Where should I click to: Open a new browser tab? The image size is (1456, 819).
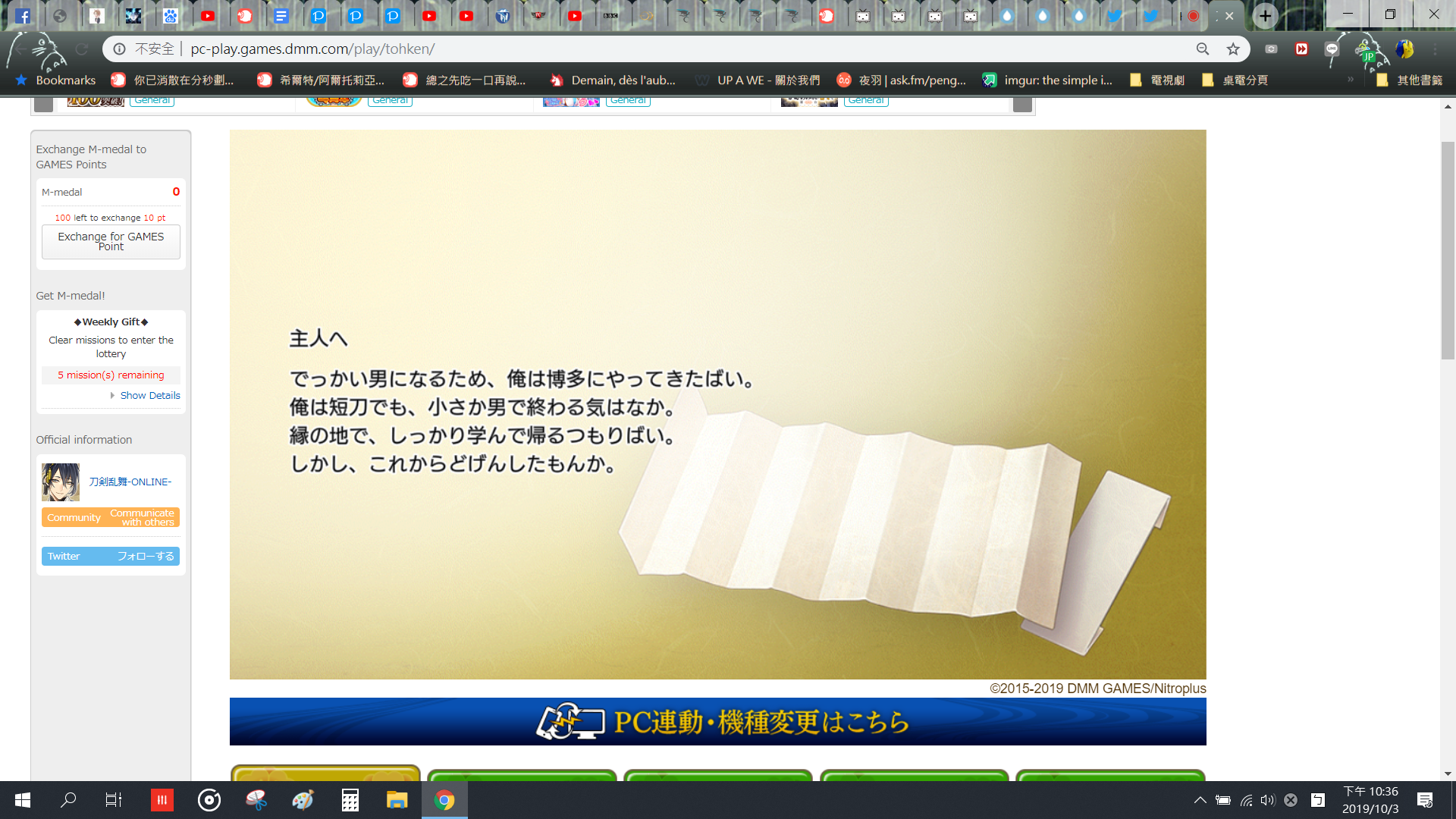click(1265, 16)
